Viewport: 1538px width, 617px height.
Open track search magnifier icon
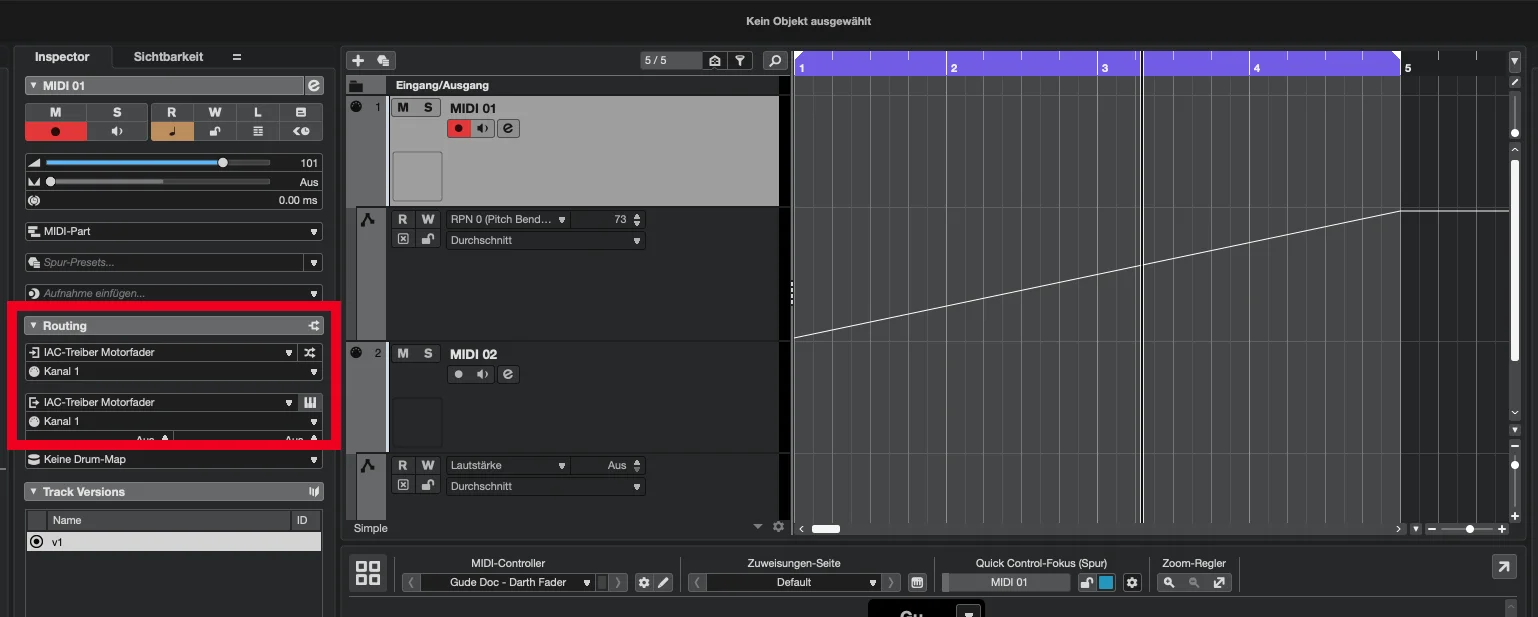click(774, 61)
